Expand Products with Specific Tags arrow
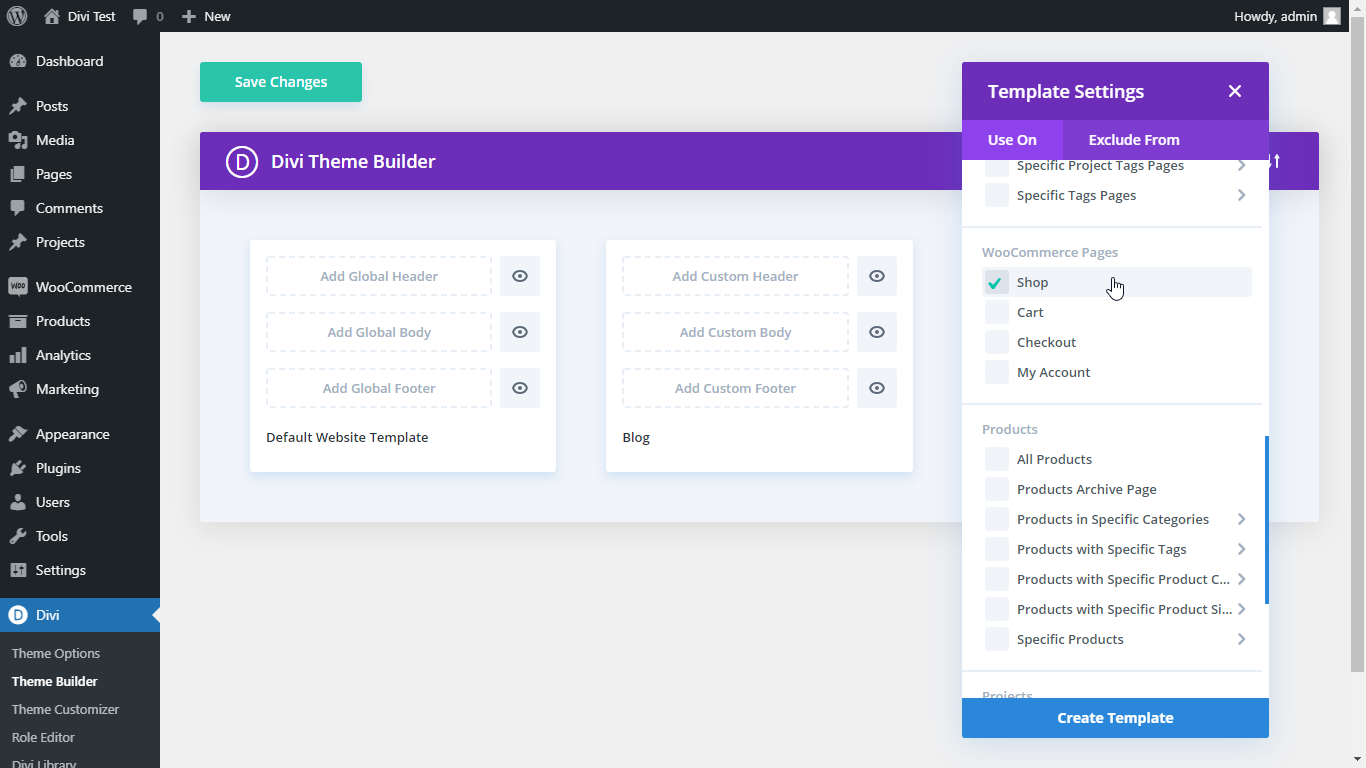The image size is (1366, 768). coord(1241,549)
